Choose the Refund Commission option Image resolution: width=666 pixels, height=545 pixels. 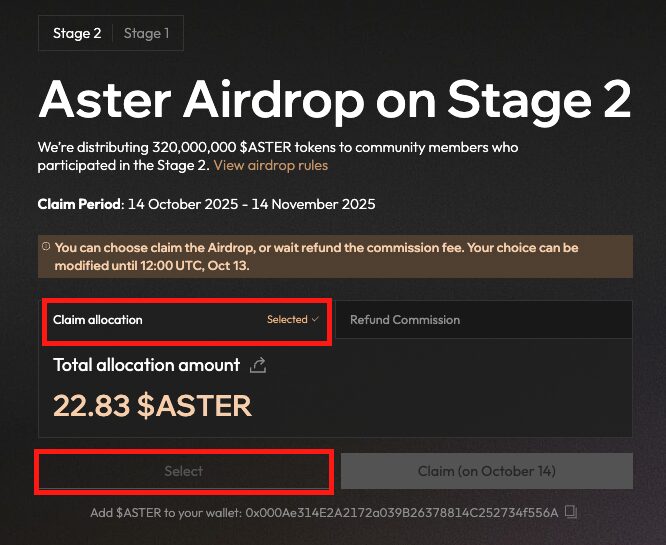pyautogui.click(x=405, y=320)
